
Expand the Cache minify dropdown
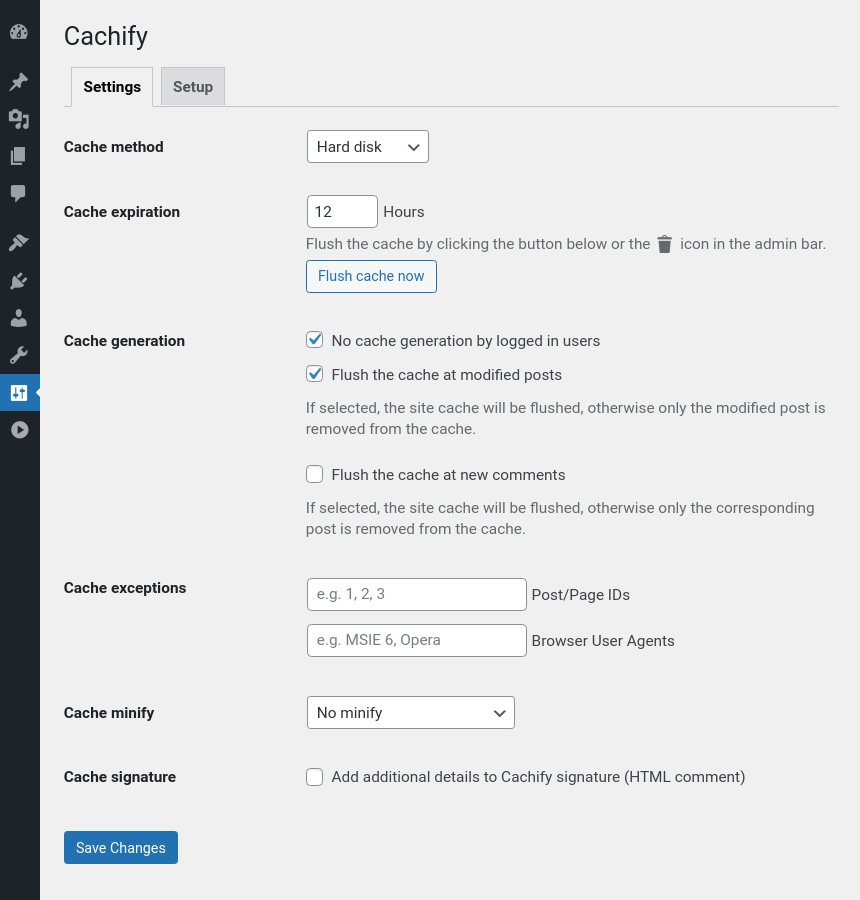click(x=410, y=713)
